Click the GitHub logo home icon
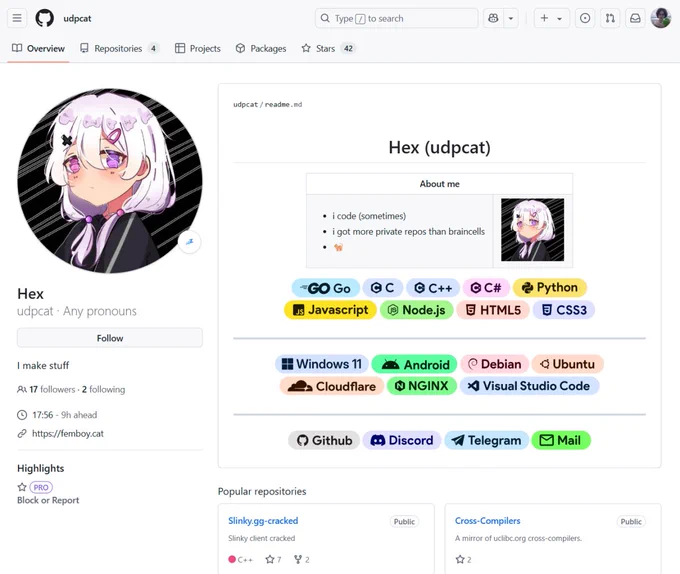 (45, 18)
